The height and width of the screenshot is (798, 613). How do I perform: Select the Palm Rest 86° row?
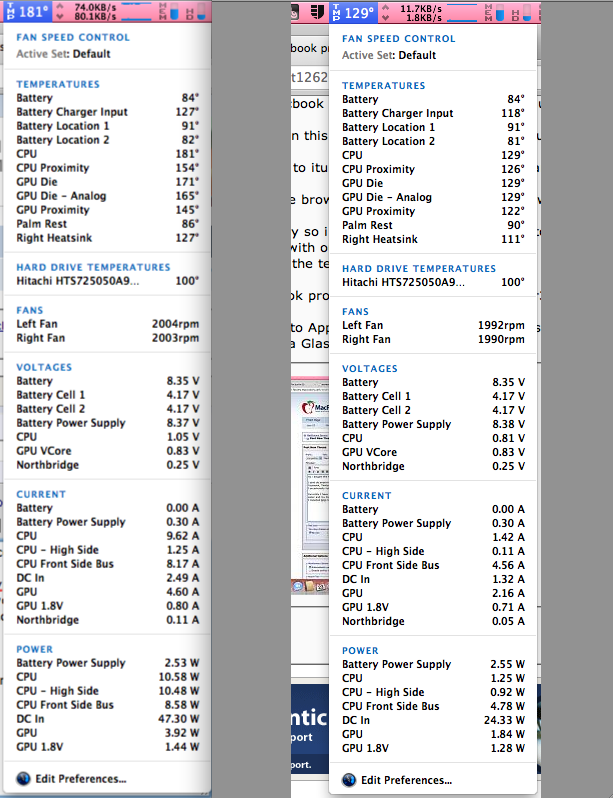coord(107,224)
